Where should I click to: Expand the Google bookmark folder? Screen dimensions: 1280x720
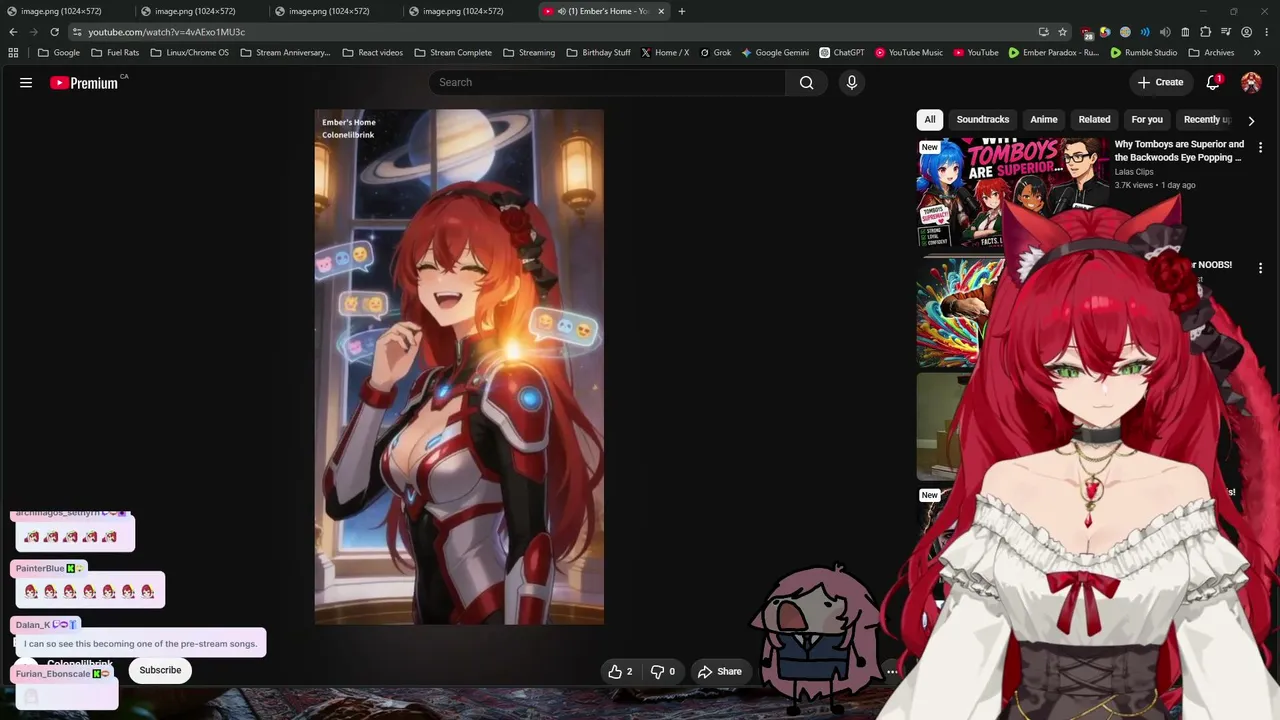[x=59, y=53]
